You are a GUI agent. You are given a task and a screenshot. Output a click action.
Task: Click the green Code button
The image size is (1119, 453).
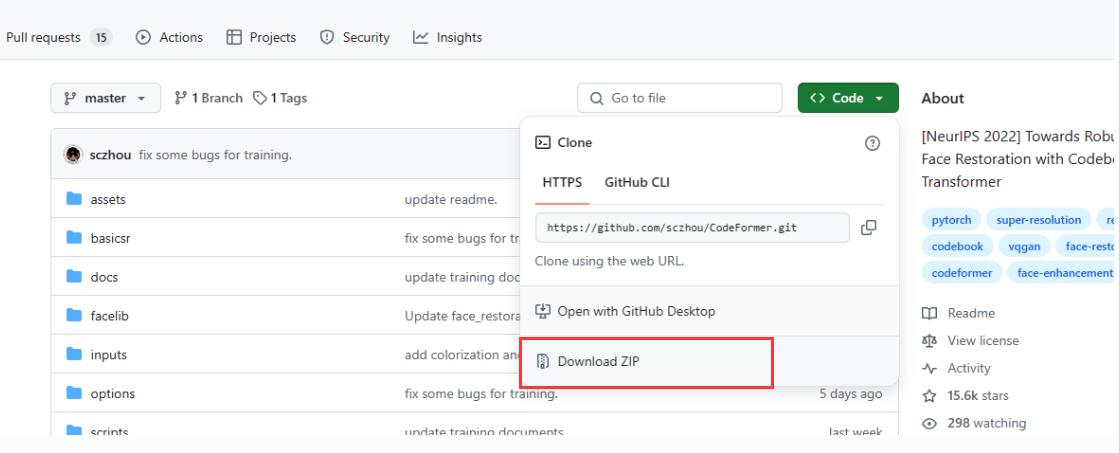(848, 98)
